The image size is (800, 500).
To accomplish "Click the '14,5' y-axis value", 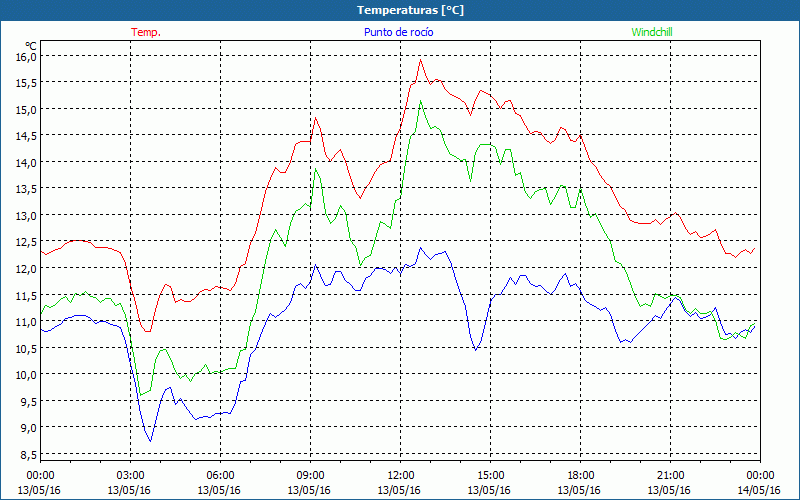I will pyautogui.click(x=26, y=136).
